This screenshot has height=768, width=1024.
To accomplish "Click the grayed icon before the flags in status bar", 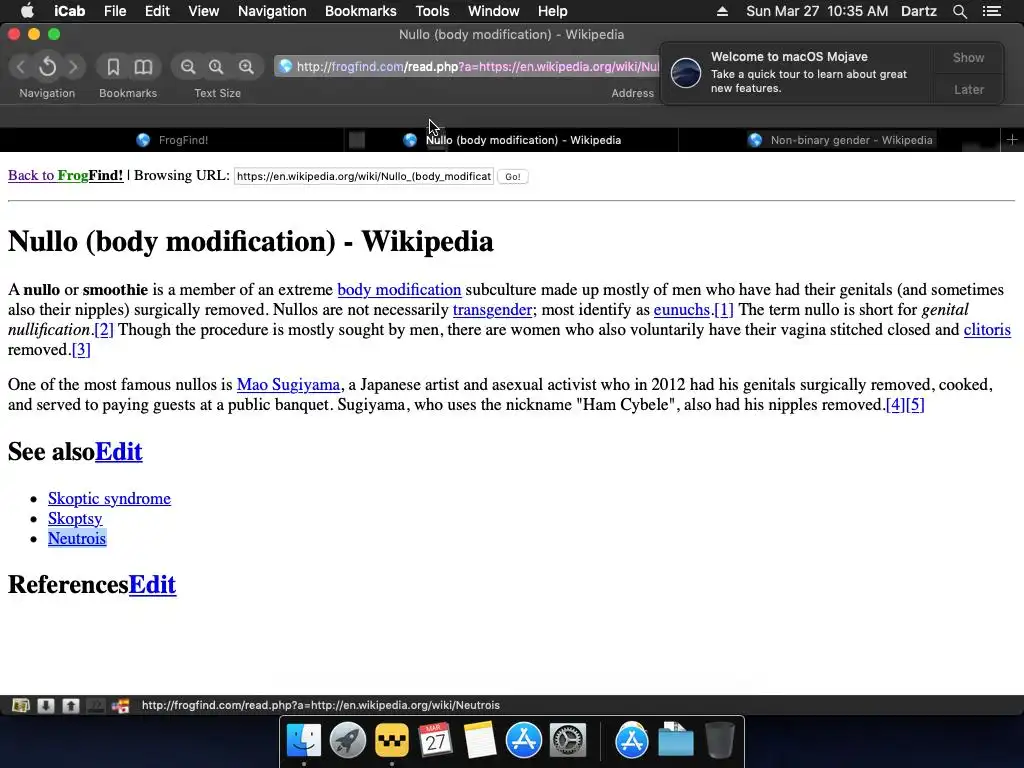I will (x=95, y=705).
